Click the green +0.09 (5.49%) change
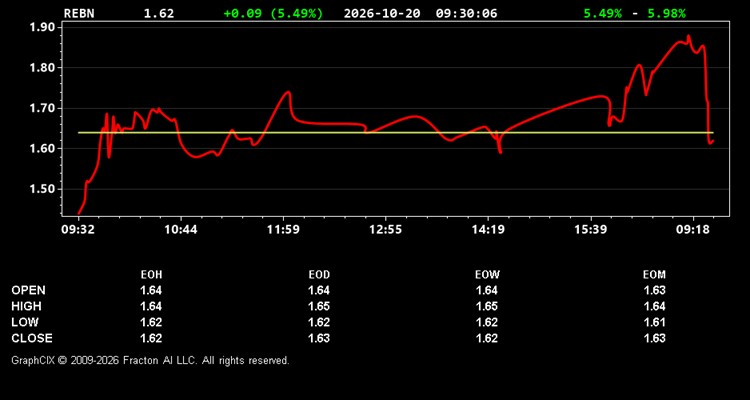Screen dimensions: 750x400 click(x=273, y=13)
